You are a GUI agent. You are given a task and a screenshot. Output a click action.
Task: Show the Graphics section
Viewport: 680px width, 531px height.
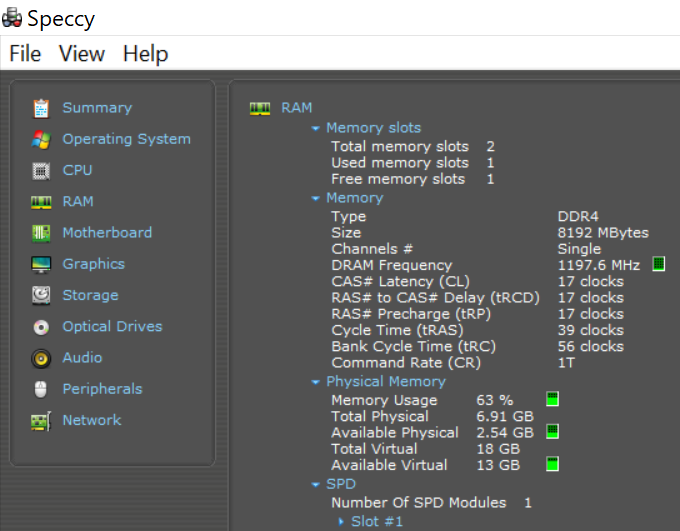(94, 264)
